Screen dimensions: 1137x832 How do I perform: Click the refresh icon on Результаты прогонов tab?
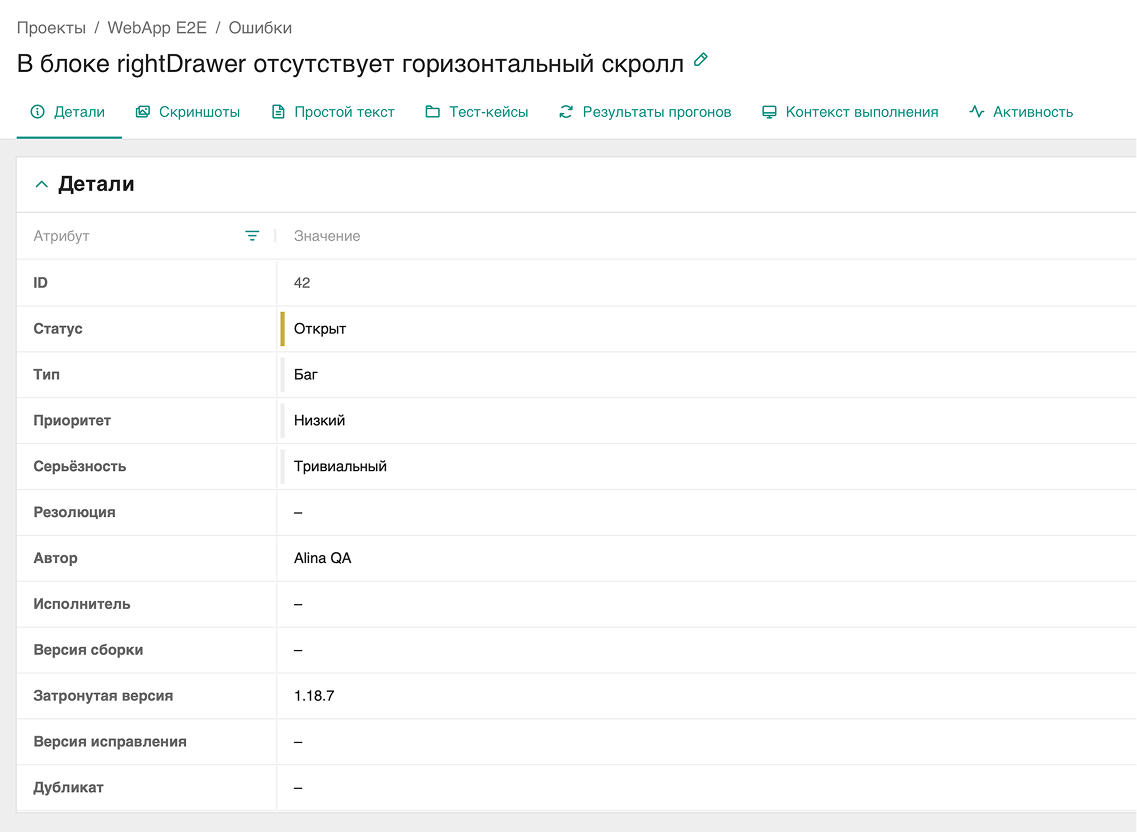[x=566, y=112]
